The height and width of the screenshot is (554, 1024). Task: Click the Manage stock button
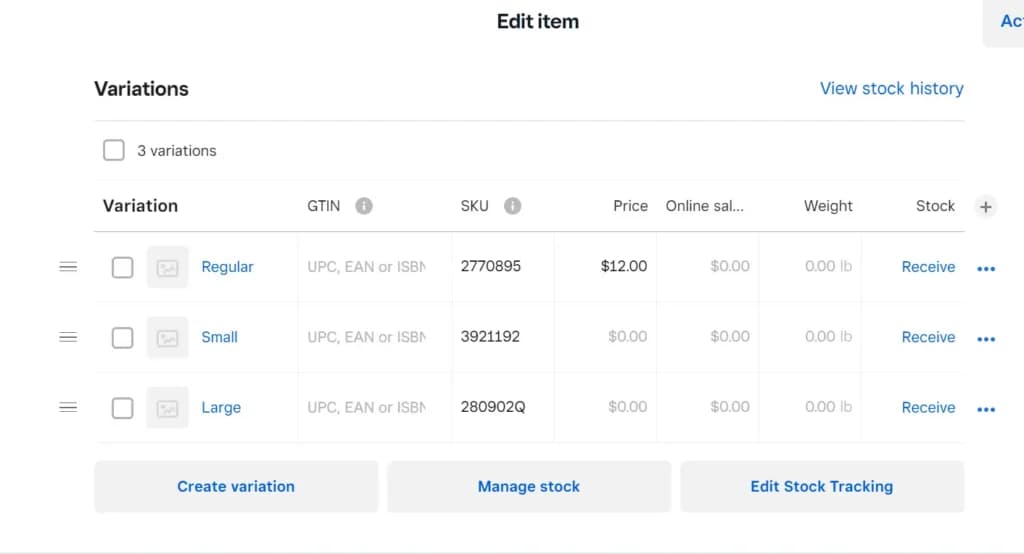tap(529, 487)
